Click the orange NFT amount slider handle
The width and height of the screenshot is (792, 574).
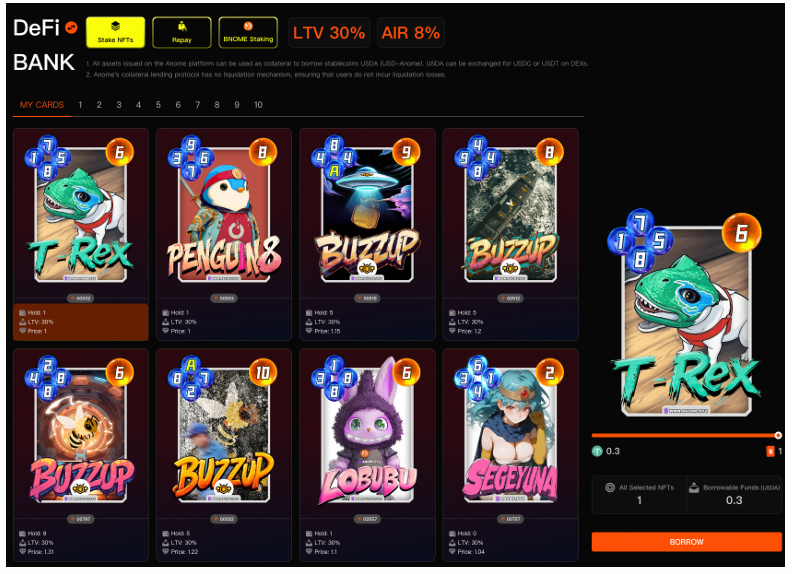tap(778, 435)
